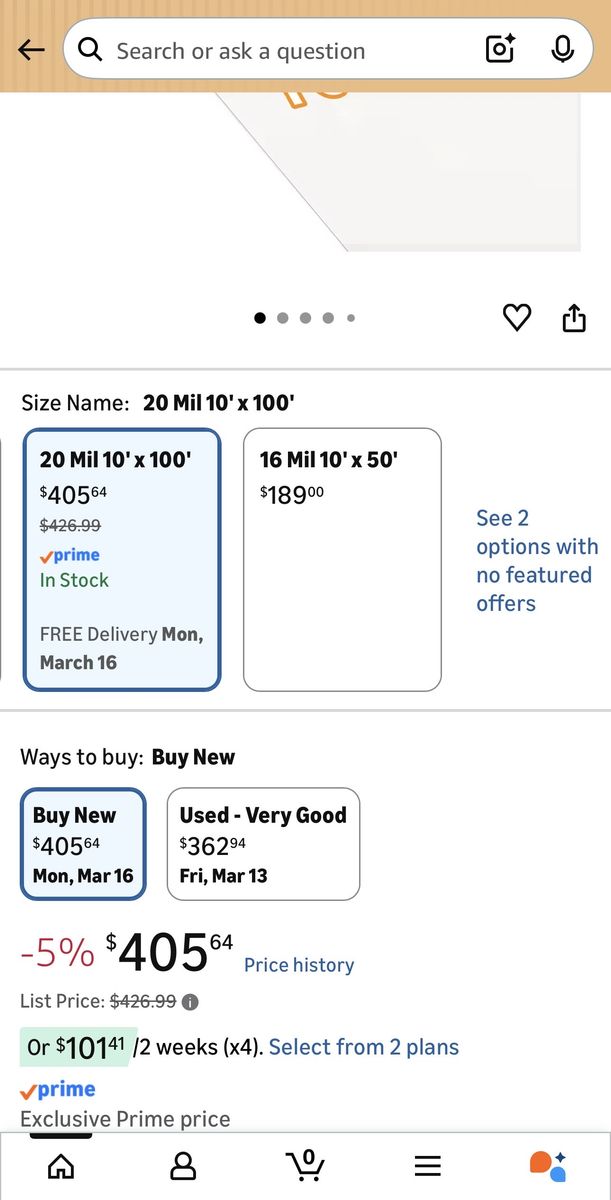Jump to second image carousel dot

click(x=283, y=318)
